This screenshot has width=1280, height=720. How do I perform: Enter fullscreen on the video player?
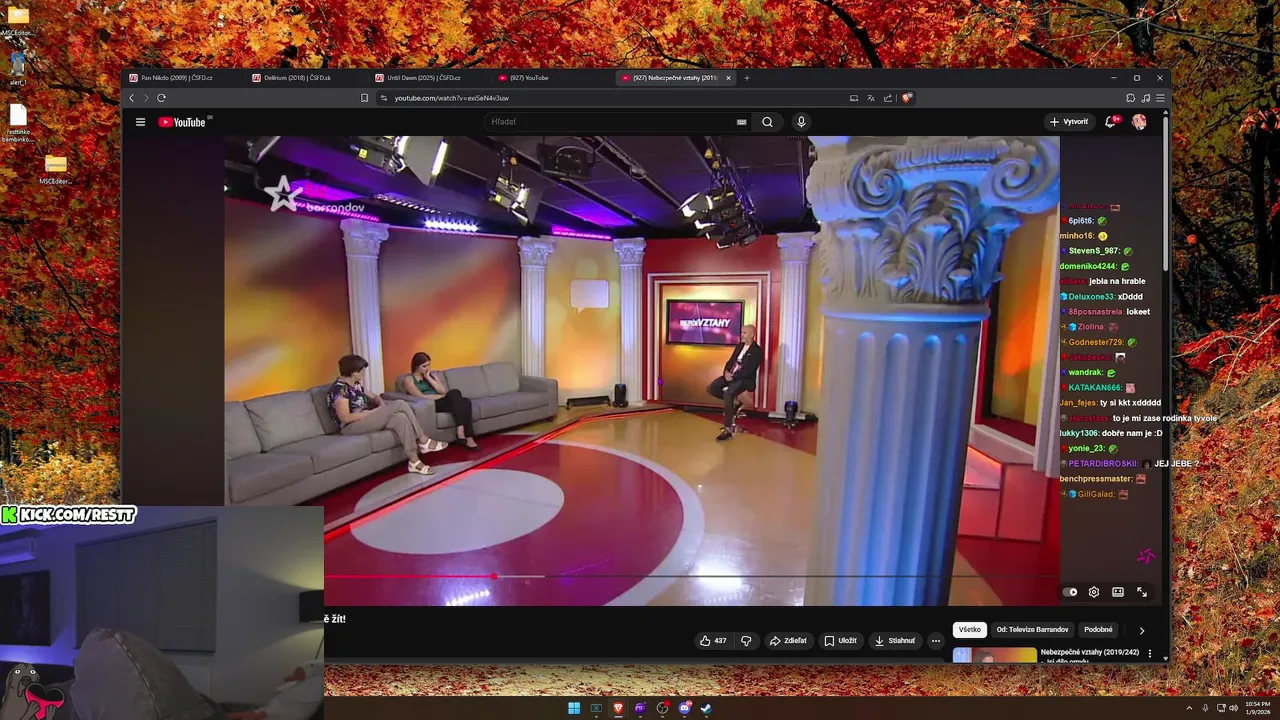(1142, 592)
